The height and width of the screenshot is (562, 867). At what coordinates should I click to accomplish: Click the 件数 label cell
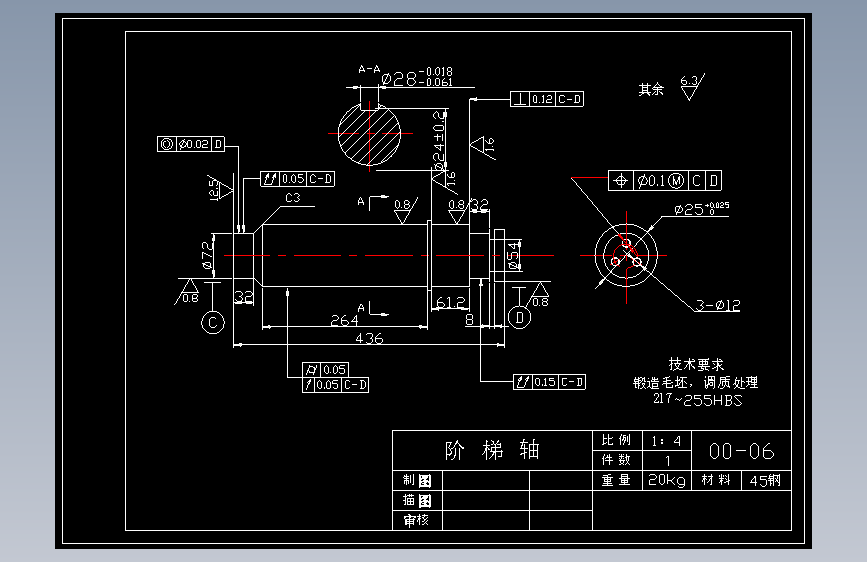tap(617, 460)
